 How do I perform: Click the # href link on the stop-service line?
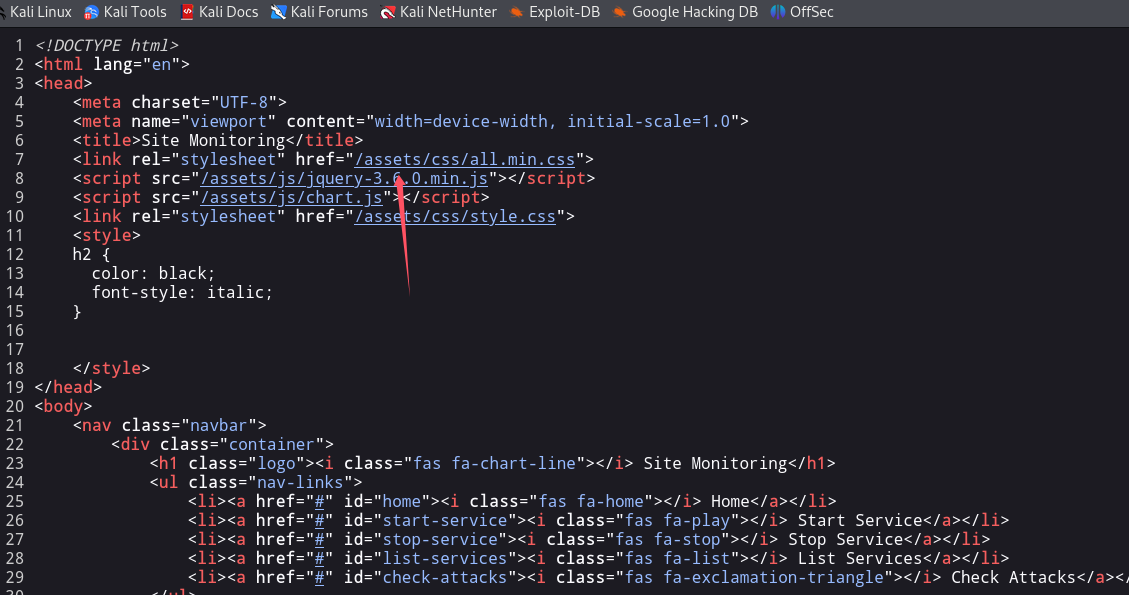[320, 540]
